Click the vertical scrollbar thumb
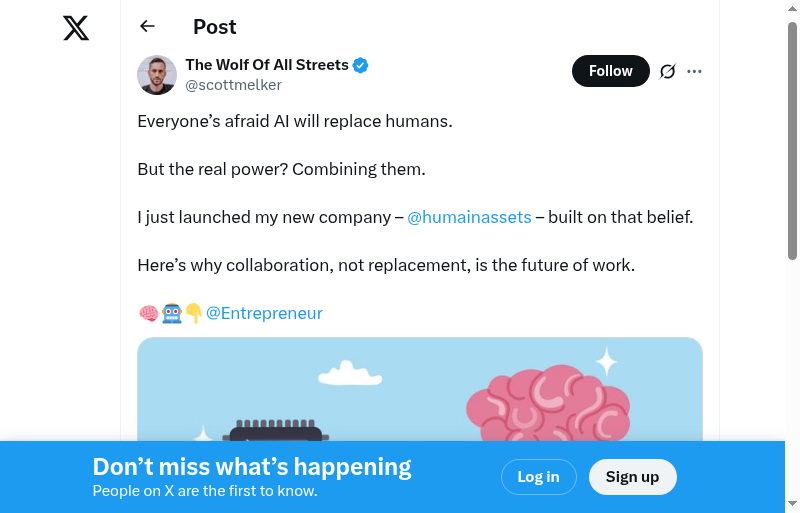Viewport: 800px width, 513px height. point(792,140)
